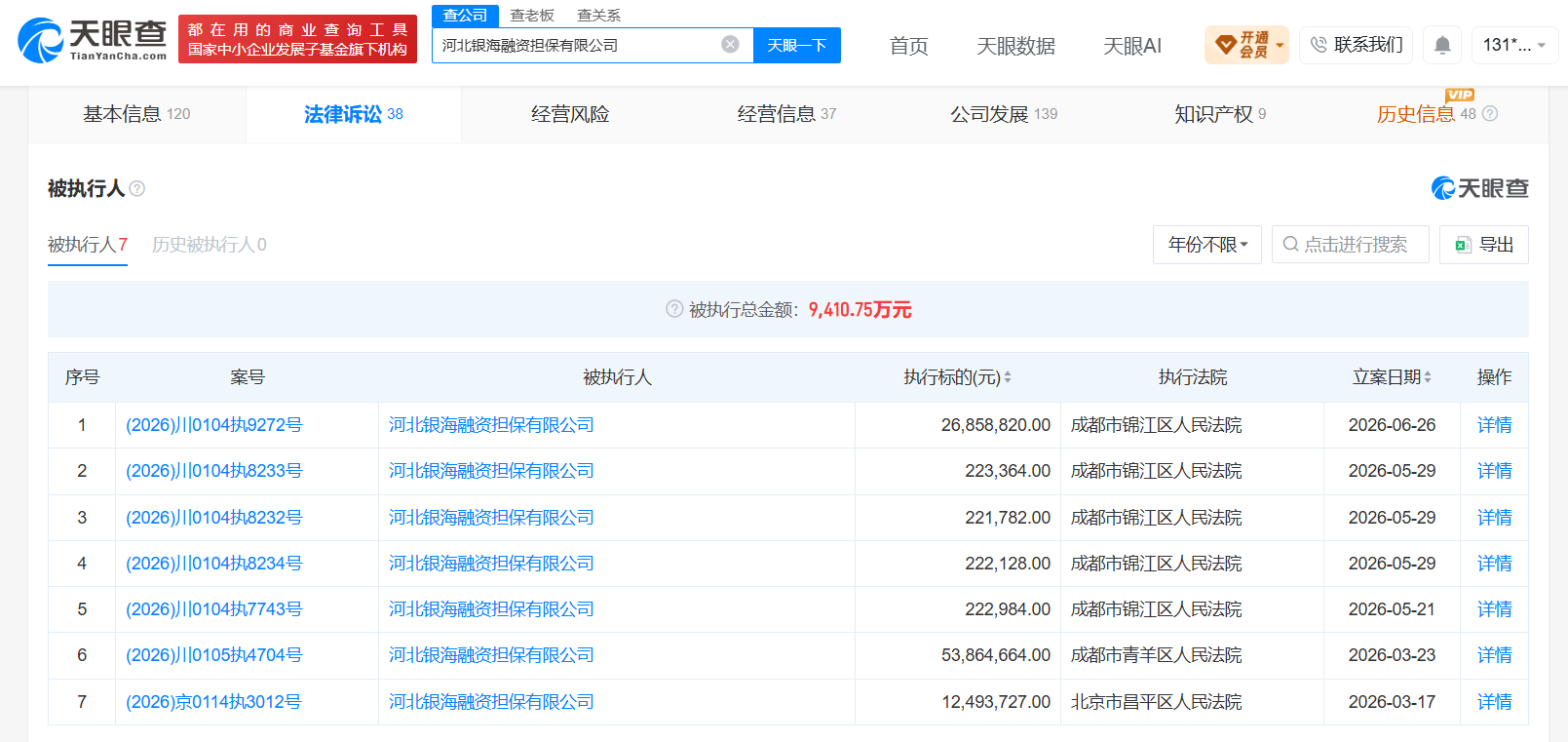Open case (2026)川0104执8234号
Image resolution: width=1568 pixels, height=742 pixels.
coord(213,564)
